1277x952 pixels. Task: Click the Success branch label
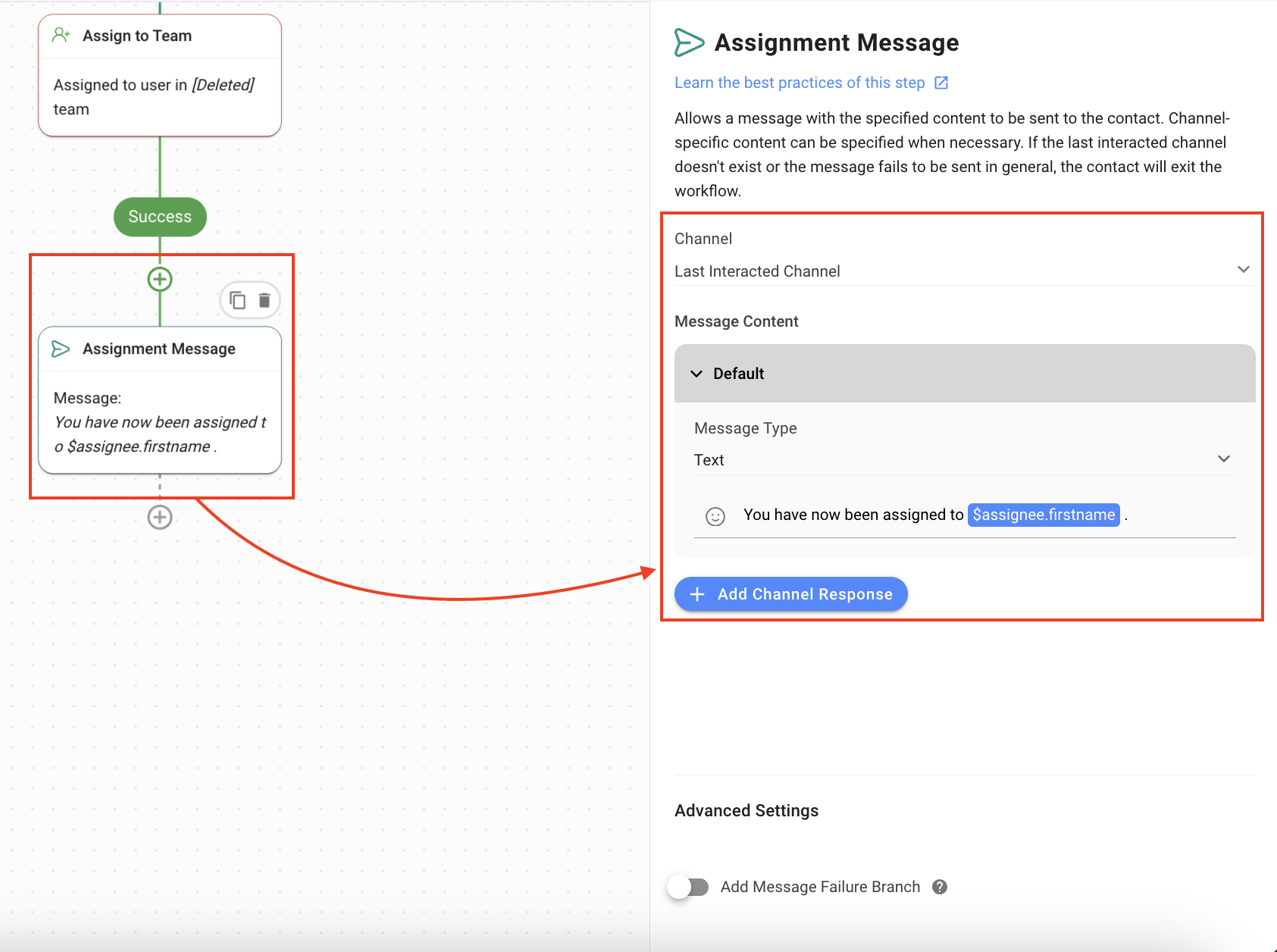click(x=160, y=217)
